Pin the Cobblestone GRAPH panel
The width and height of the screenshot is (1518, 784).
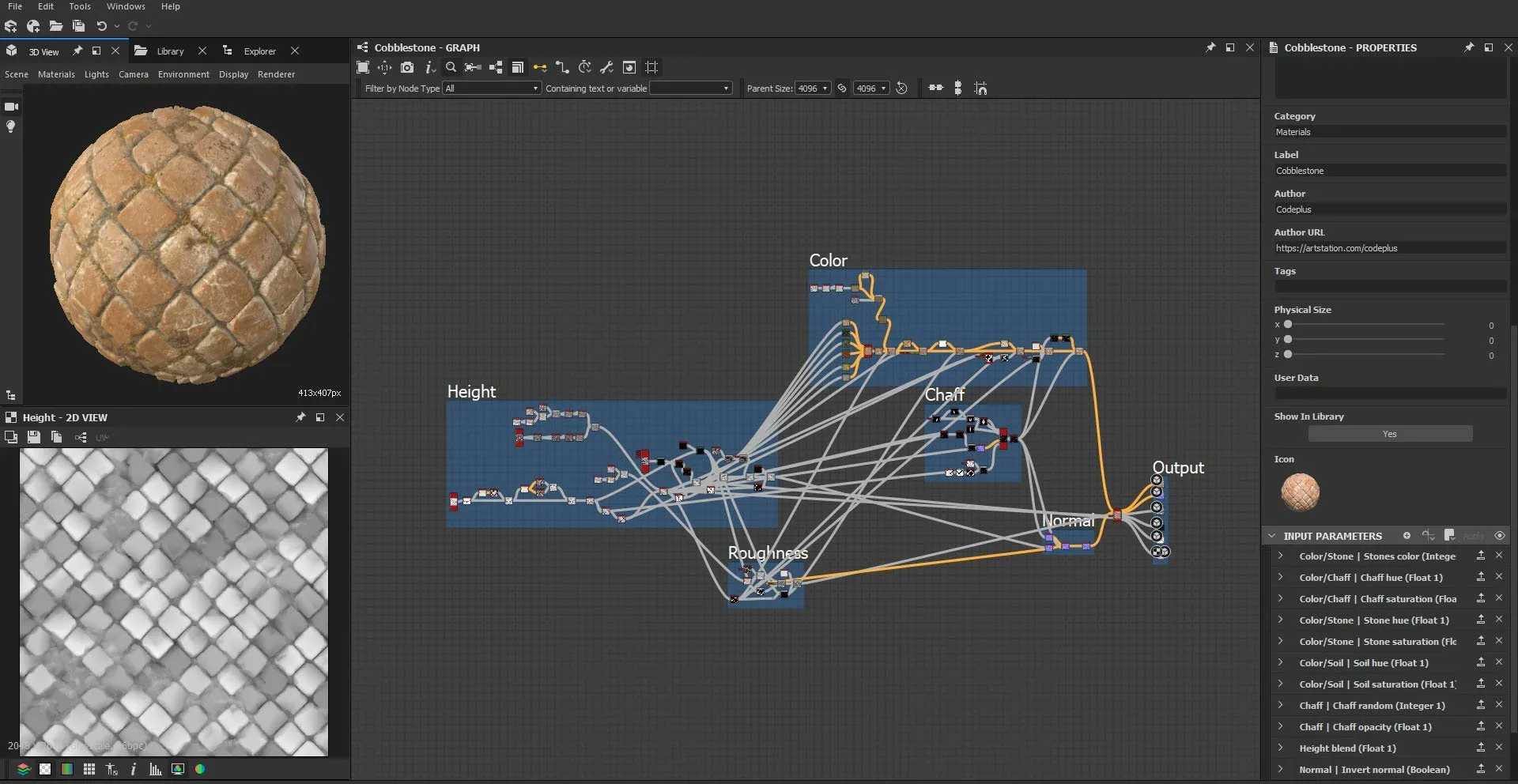point(1210,47)
